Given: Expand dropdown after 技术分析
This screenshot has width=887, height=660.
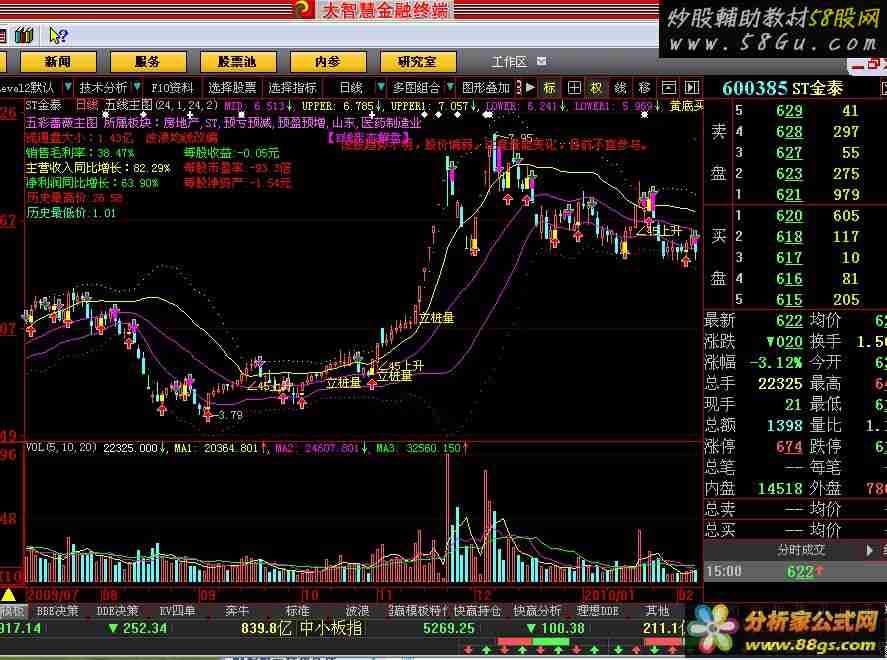Looking at the screenshot, I should pyautogui.click(x=137, y=87).
